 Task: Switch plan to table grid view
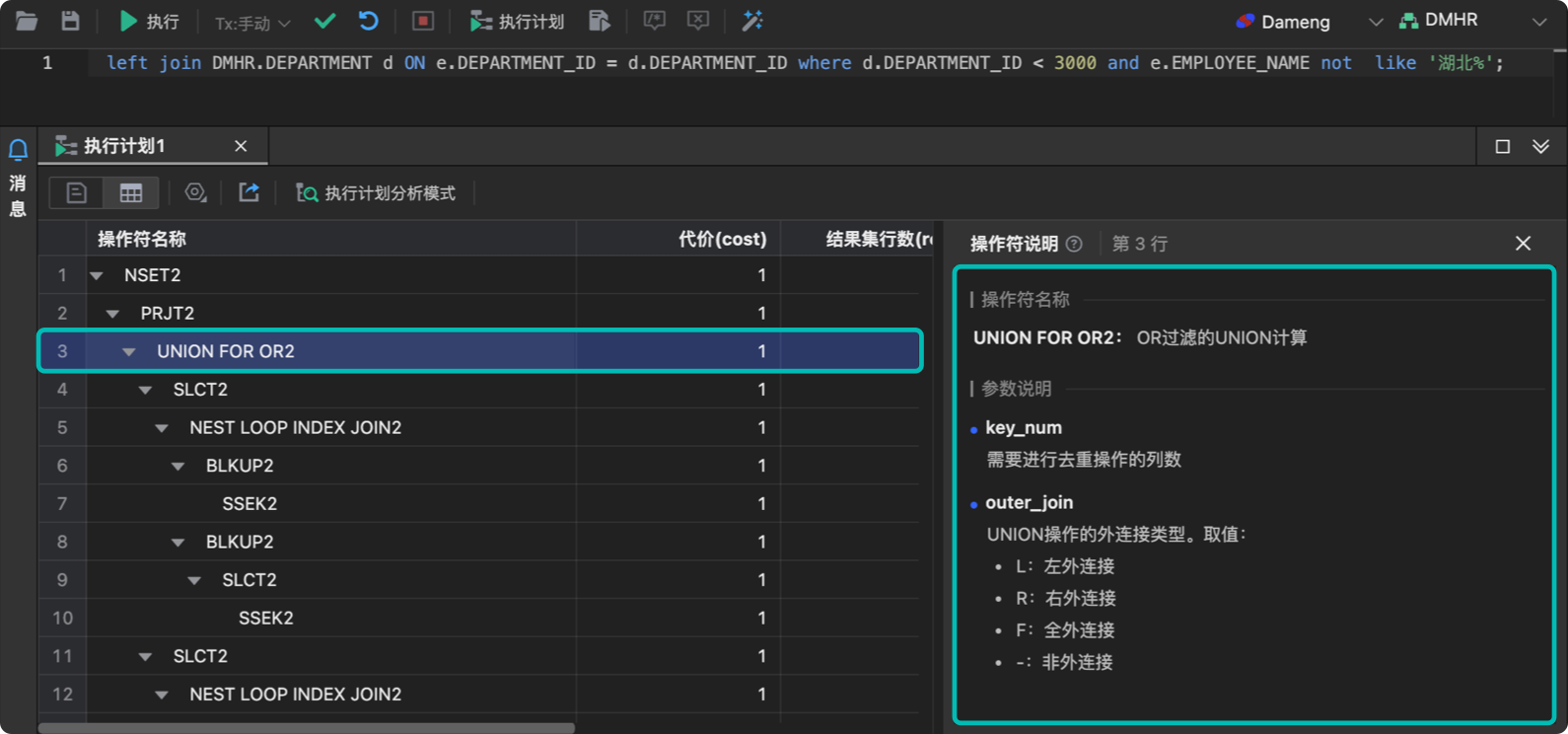click(x=131, y=192)
